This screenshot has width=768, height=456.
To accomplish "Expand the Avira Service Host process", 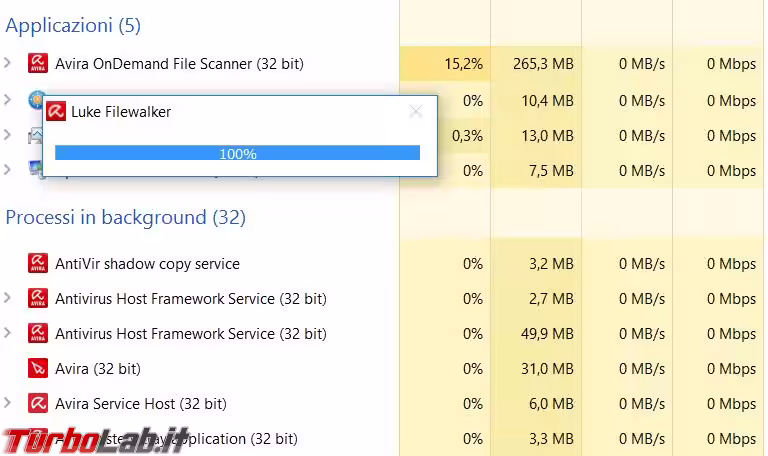I will tap(8, 404).
